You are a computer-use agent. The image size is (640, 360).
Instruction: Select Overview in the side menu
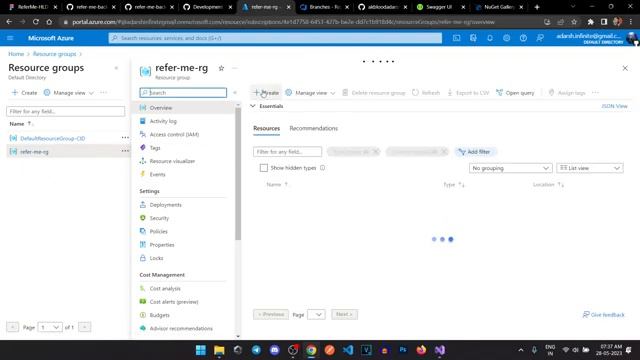pyautogui.click(x=160, y=108)
